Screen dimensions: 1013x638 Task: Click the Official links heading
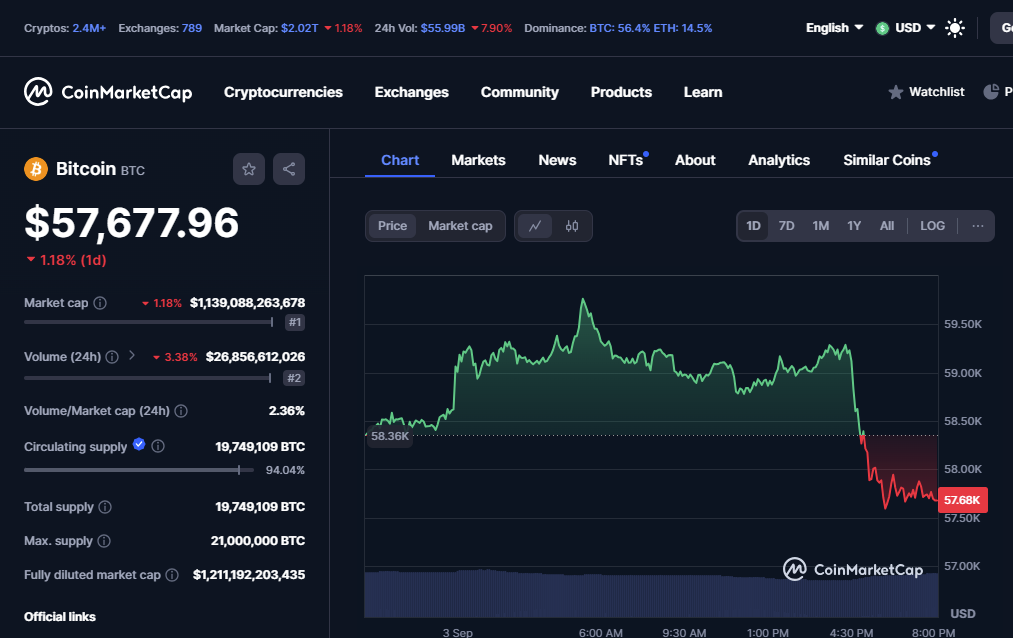[59, 617]
